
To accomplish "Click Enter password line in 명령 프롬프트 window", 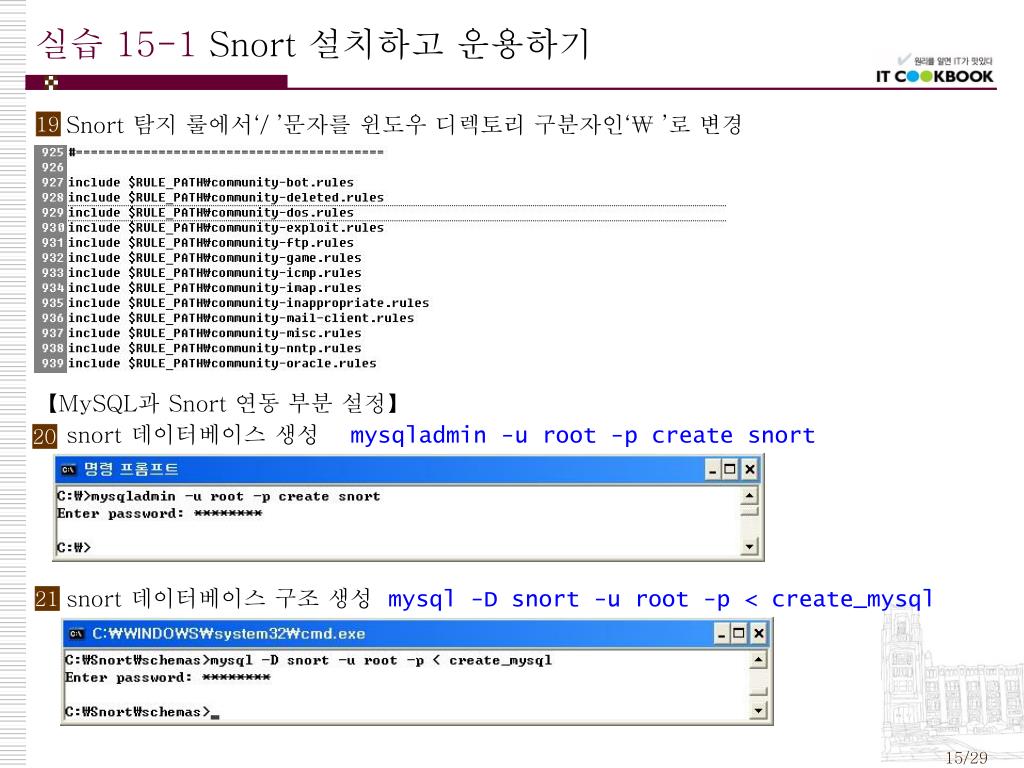I will (x=159, y=513).
